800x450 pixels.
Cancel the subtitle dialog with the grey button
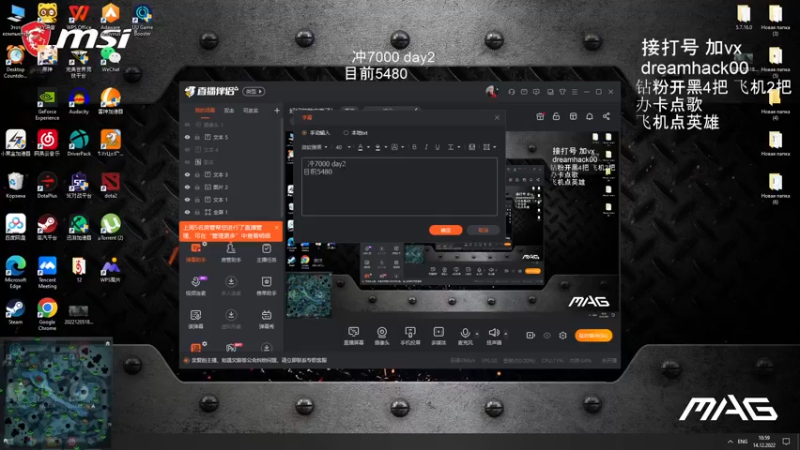click(483, 230)
